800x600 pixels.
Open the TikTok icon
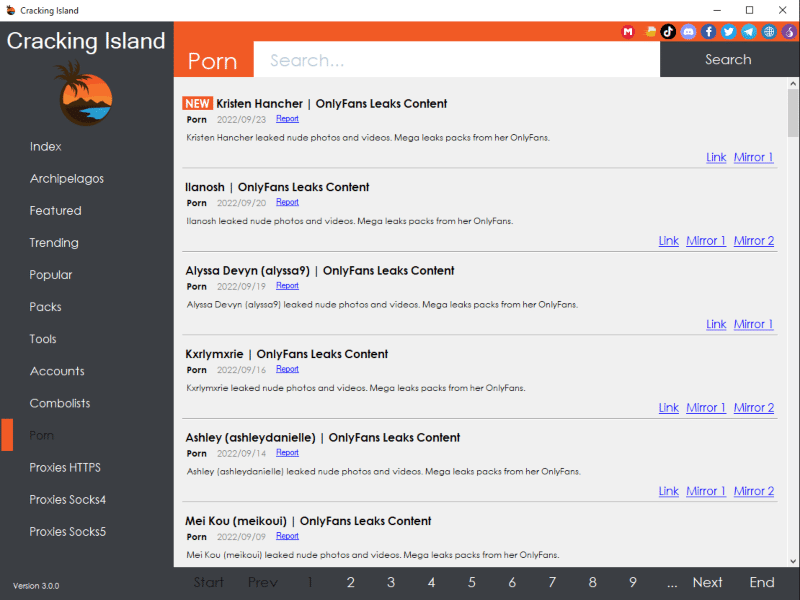click(x=668, y=32)
